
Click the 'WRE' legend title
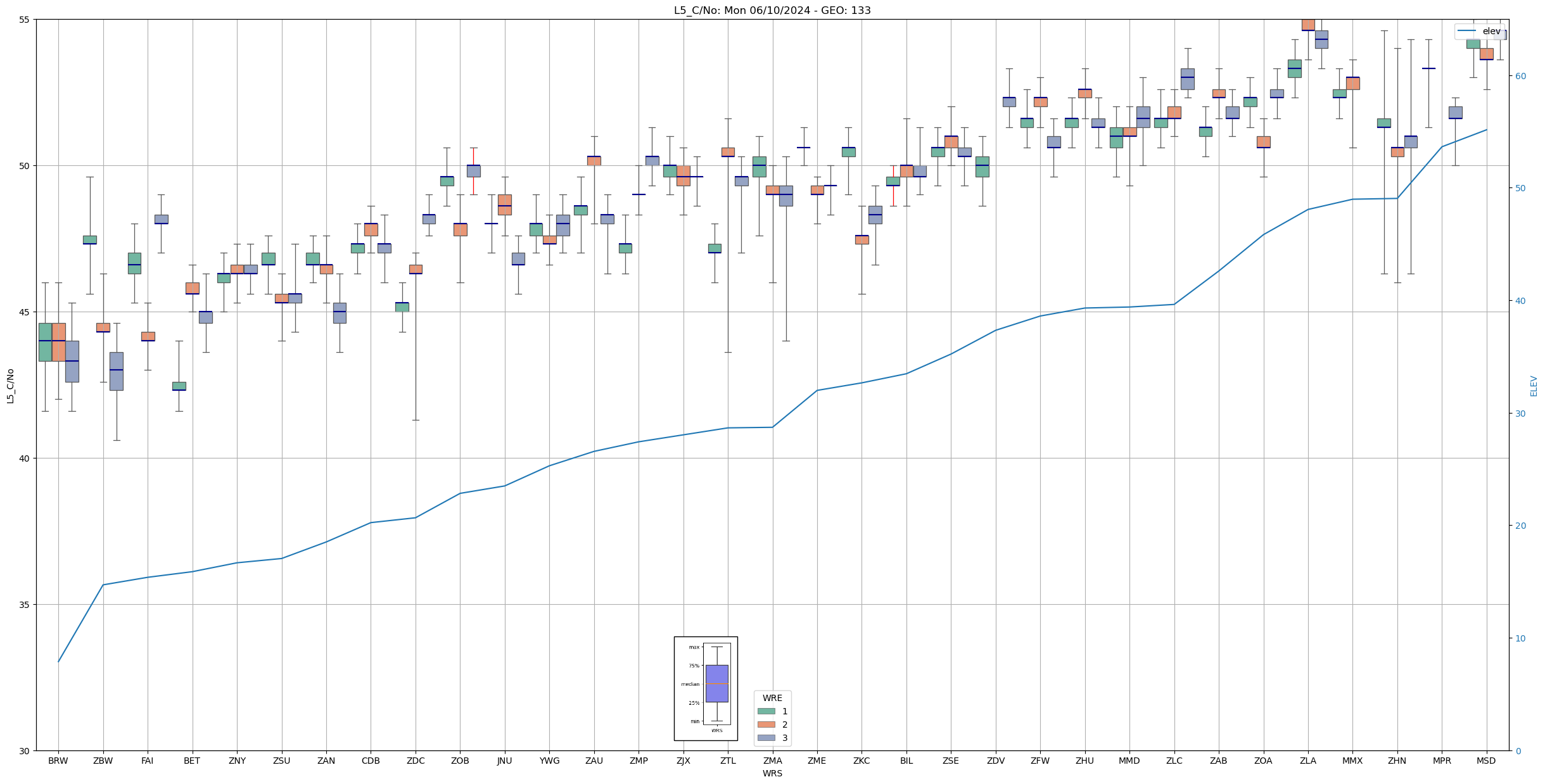tap(772, 698)
